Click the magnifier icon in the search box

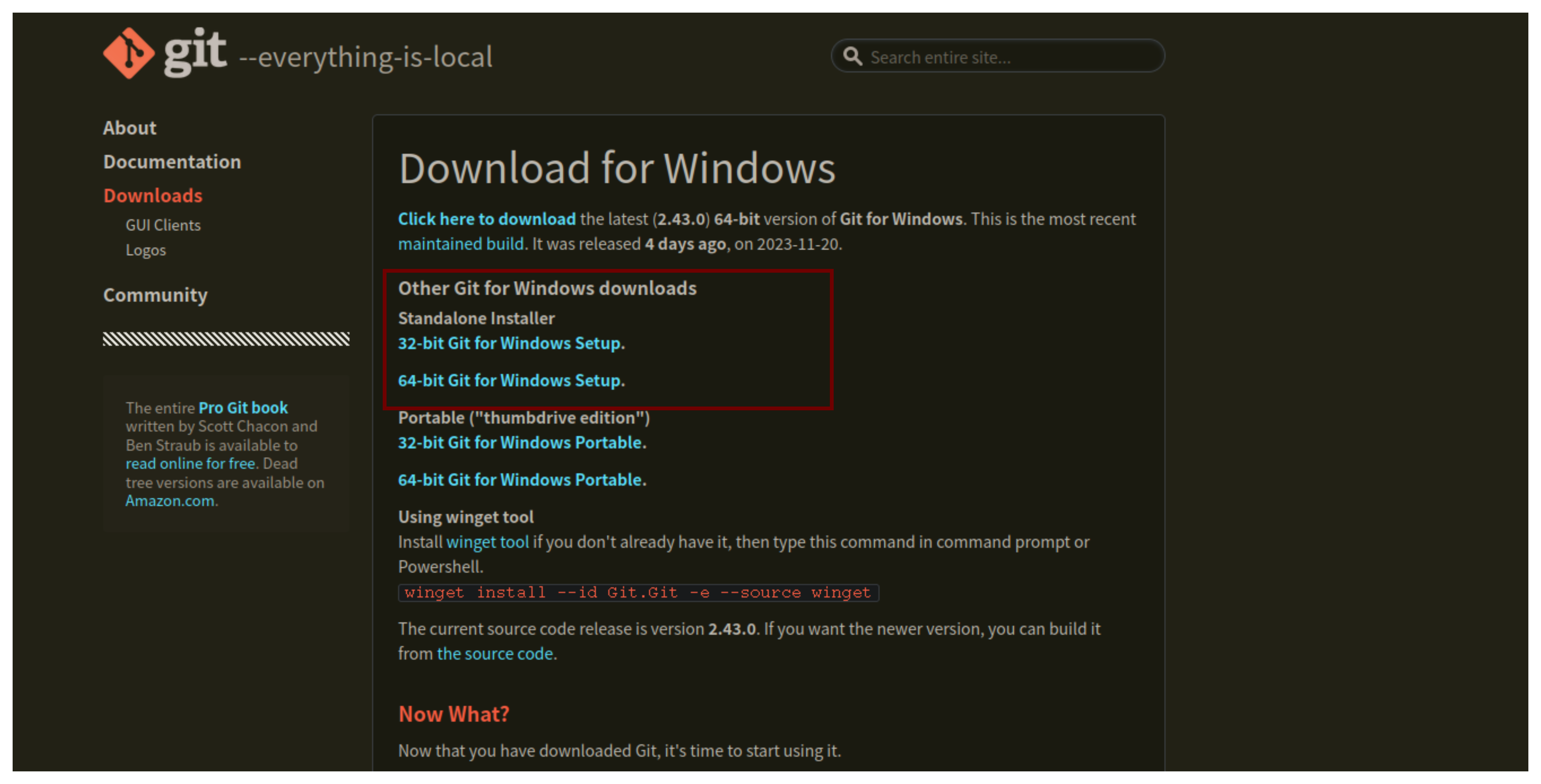[853, 57]
